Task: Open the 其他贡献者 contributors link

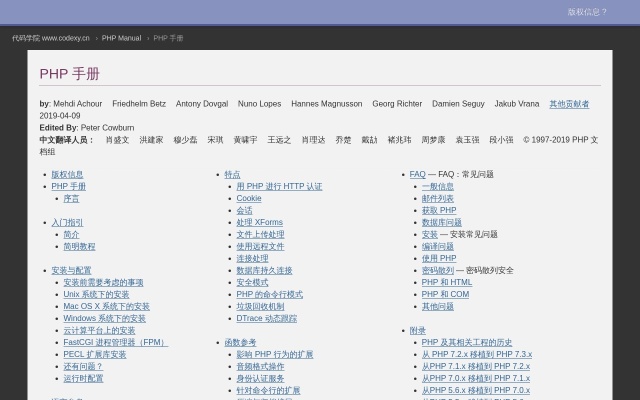Action: [x=569, y=103]
